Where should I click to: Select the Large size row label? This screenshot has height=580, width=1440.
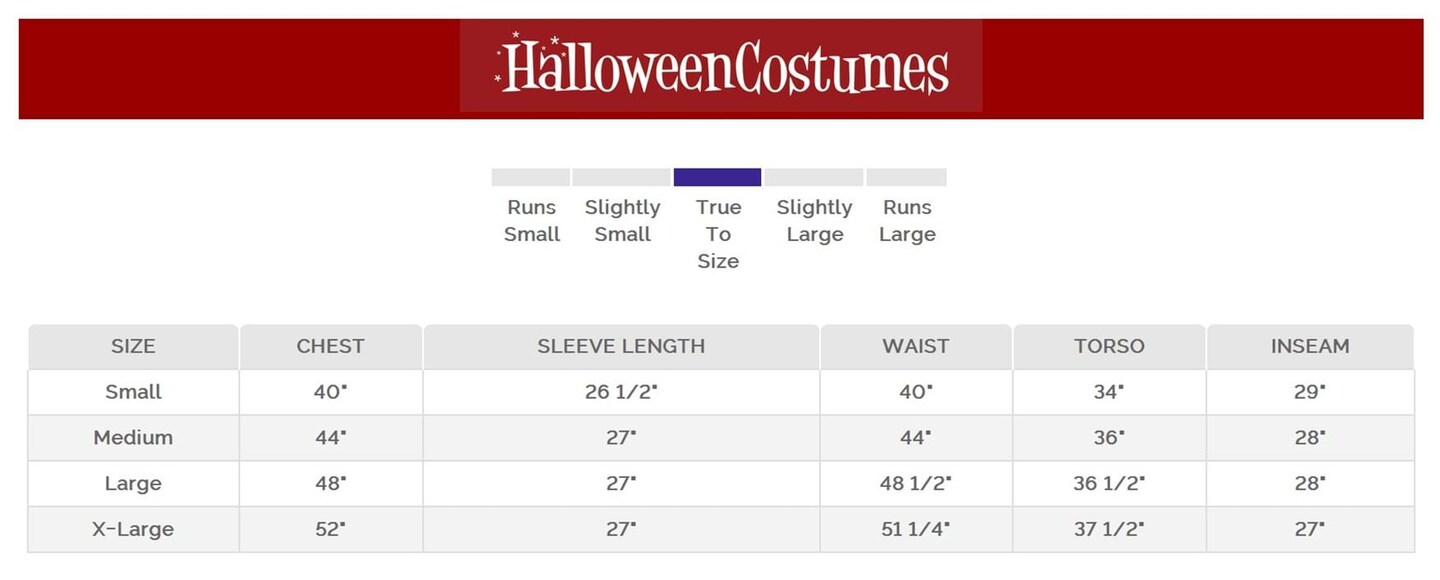click(x=133, y=484)
